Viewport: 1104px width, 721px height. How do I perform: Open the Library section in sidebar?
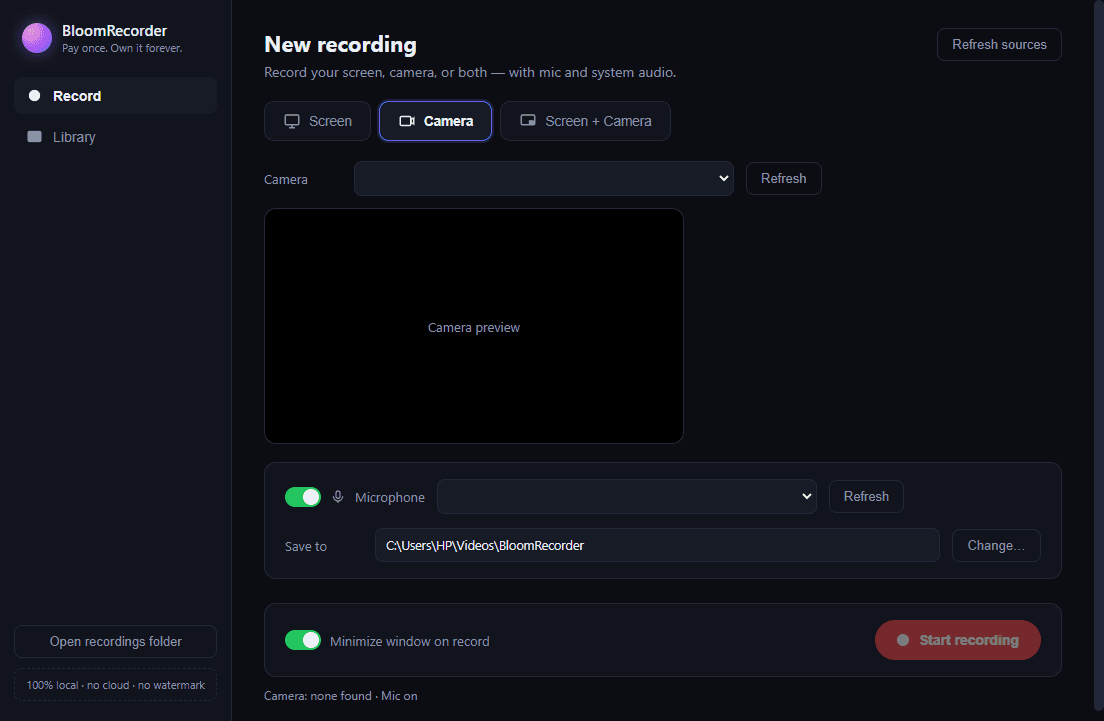(115, 137)
